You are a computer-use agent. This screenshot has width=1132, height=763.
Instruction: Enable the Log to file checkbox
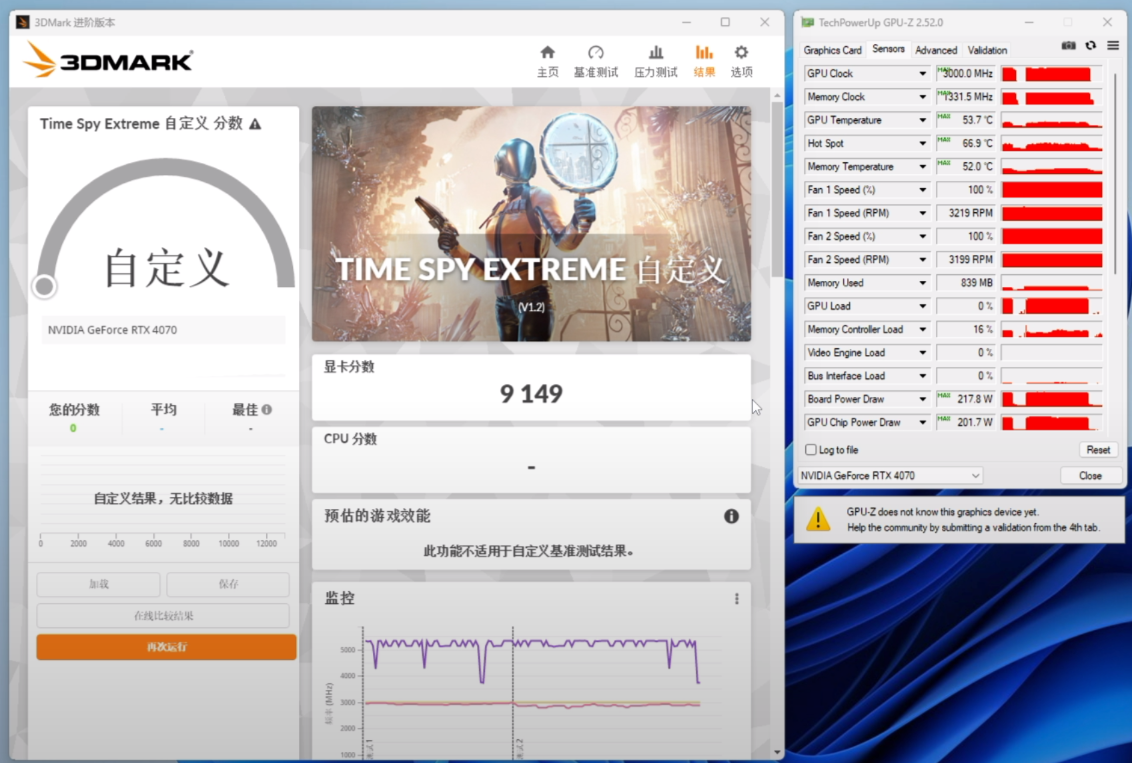click(811, 450)
